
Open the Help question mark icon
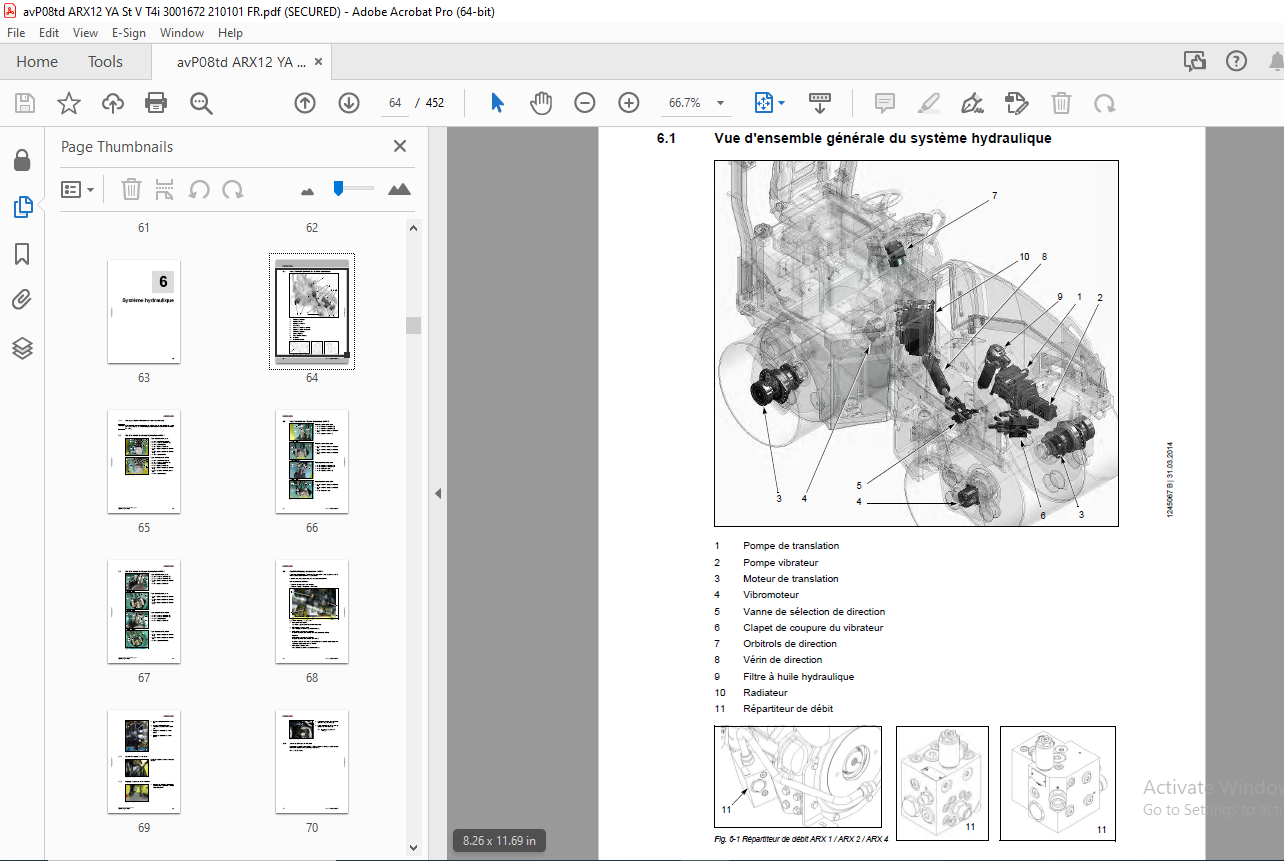(1236, 61)
